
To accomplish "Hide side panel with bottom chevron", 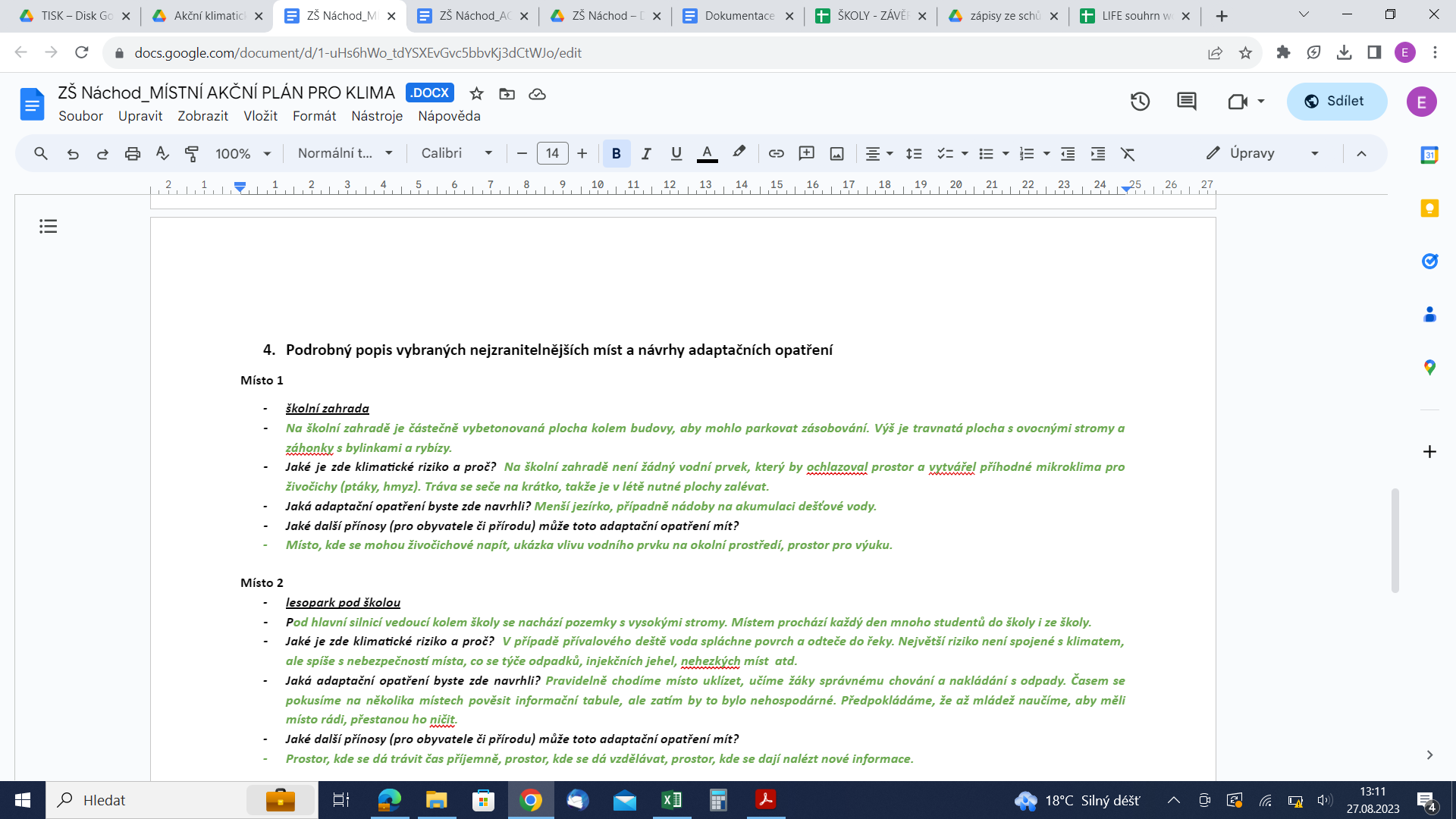I will coord(1429,755).
